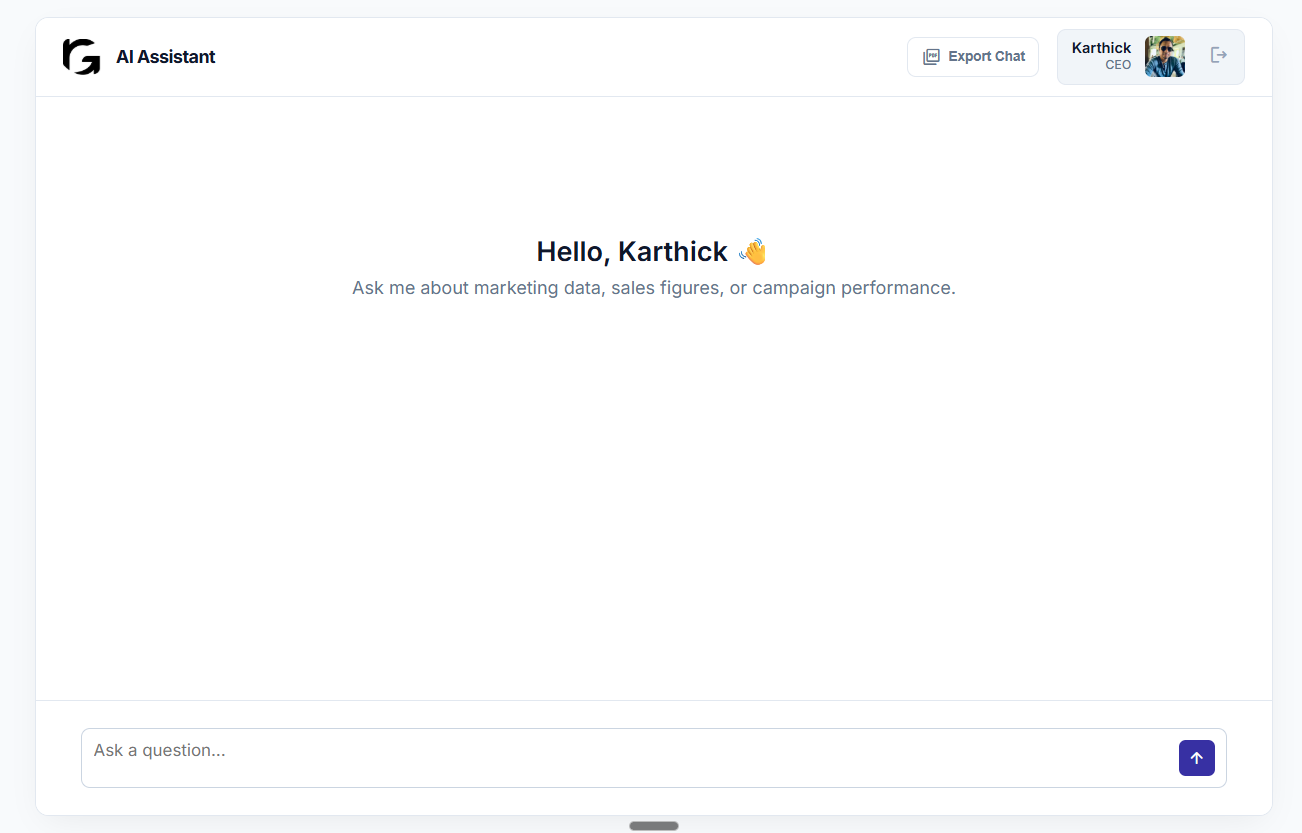Click the Export Chat button
Image resolution: width=1302 pixels, height=833 pixels.
972,57
